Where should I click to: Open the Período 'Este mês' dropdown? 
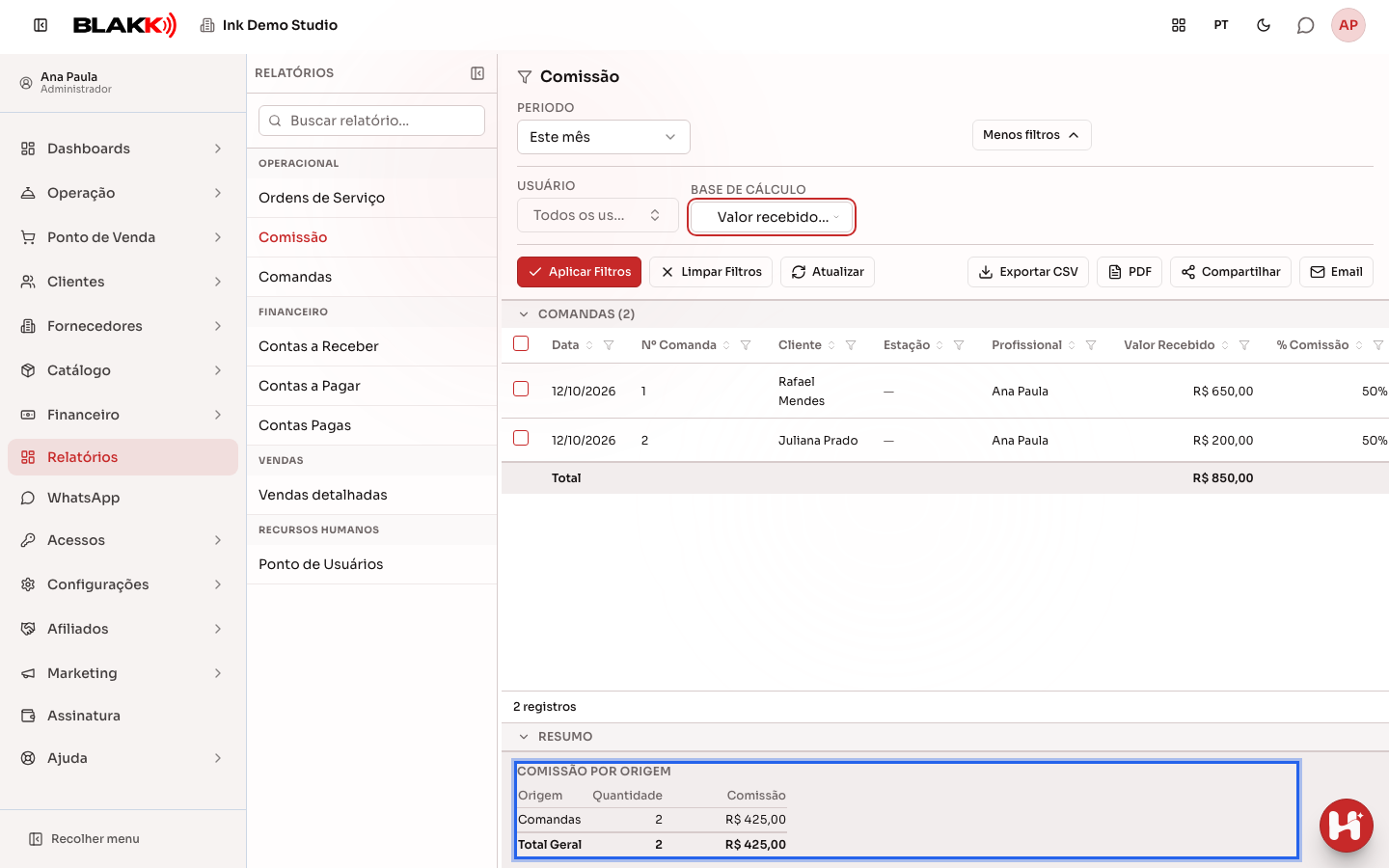(x=604, y=137)
